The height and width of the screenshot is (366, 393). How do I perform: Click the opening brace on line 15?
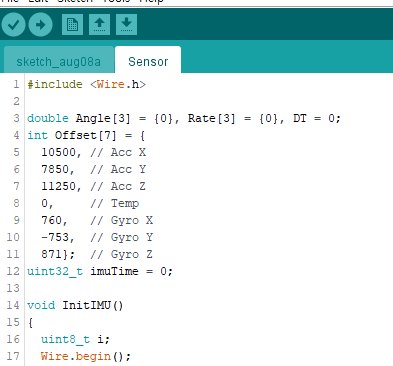tap(30, 322)
